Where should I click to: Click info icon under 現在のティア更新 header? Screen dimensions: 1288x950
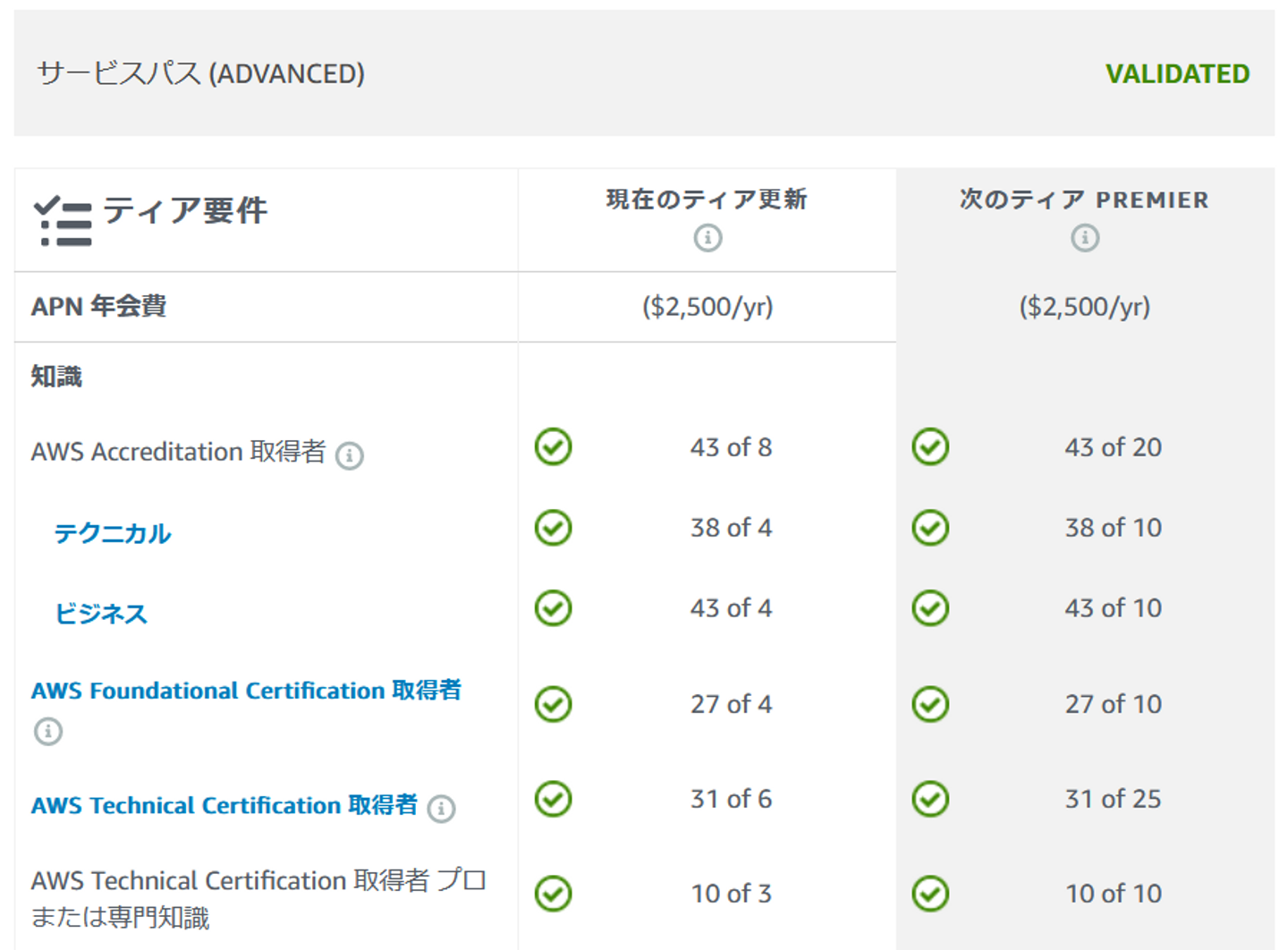click(x=708, y=238)
